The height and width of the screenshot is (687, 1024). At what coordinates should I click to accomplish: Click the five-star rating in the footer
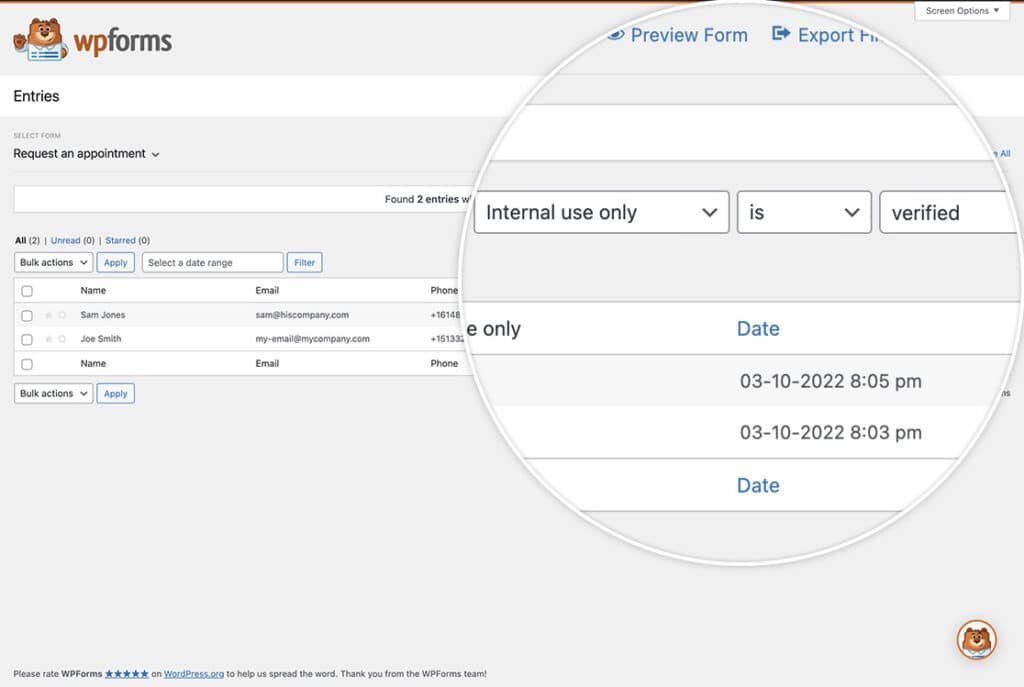pos(126,674)
